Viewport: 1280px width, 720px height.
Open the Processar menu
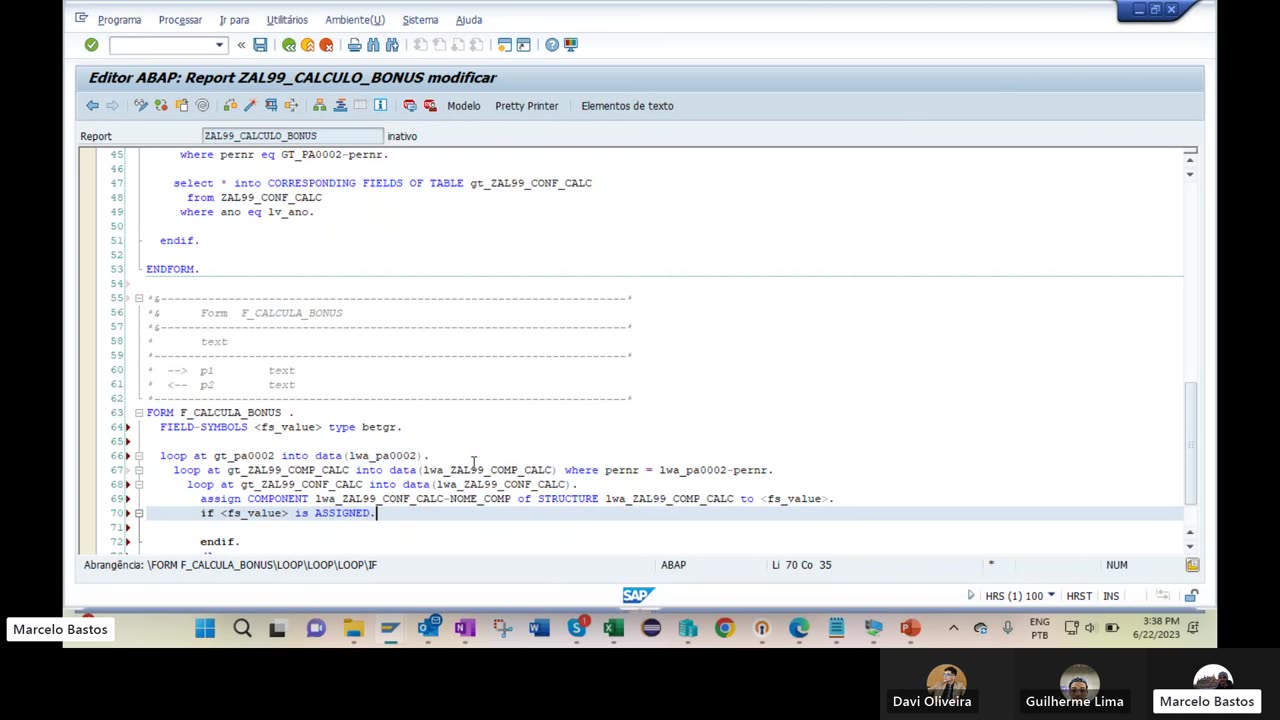coord(180,20)
